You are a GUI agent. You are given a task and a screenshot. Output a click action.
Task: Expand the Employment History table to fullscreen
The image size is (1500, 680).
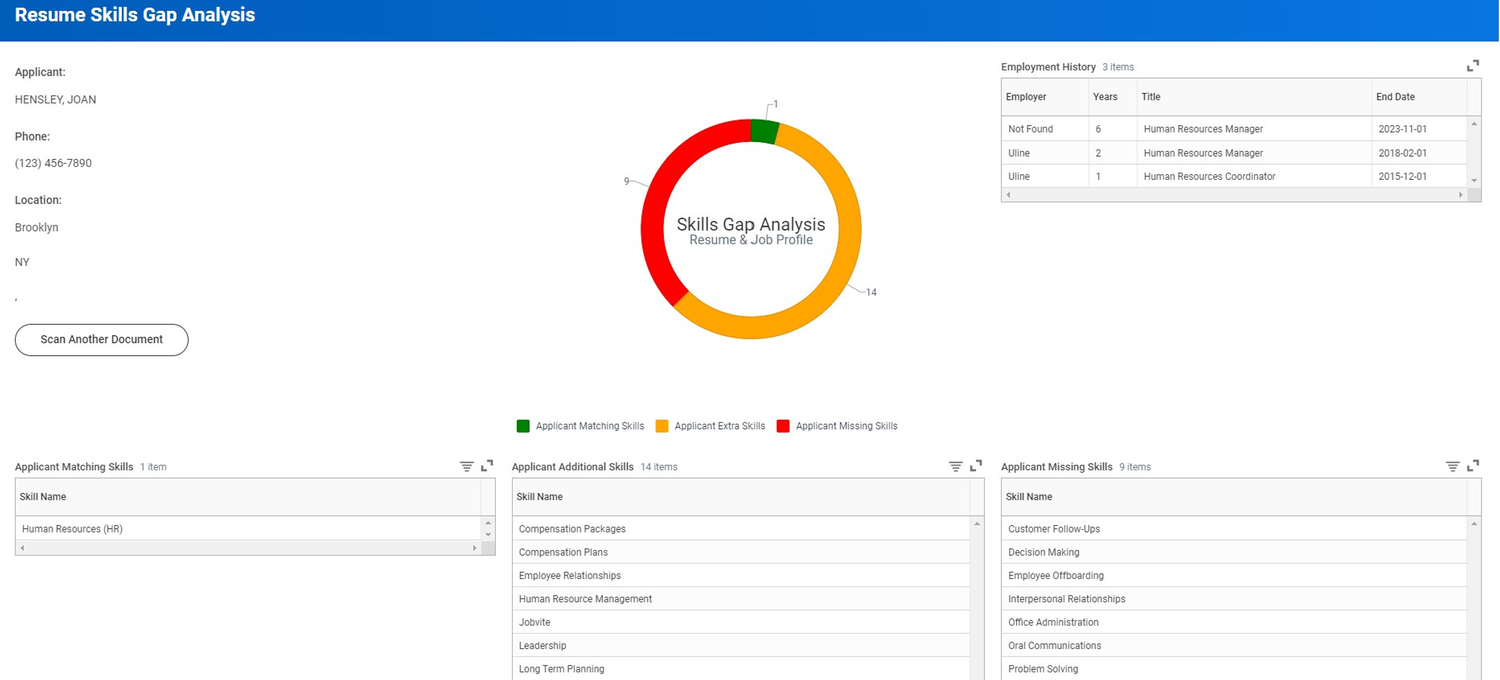1472,65
